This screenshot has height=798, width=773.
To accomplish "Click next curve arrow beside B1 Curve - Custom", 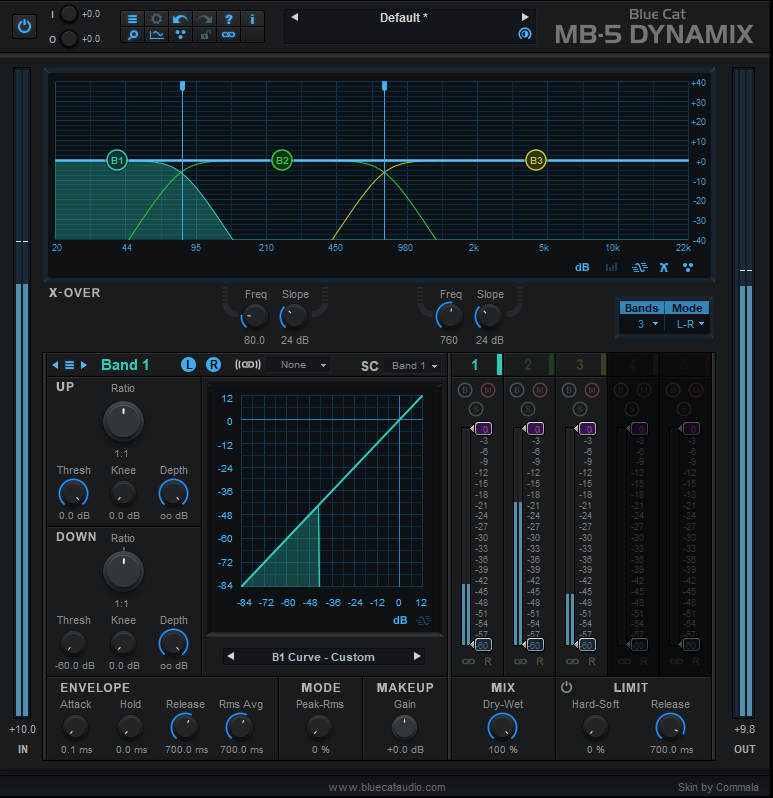I will click(x=417, y=657).
